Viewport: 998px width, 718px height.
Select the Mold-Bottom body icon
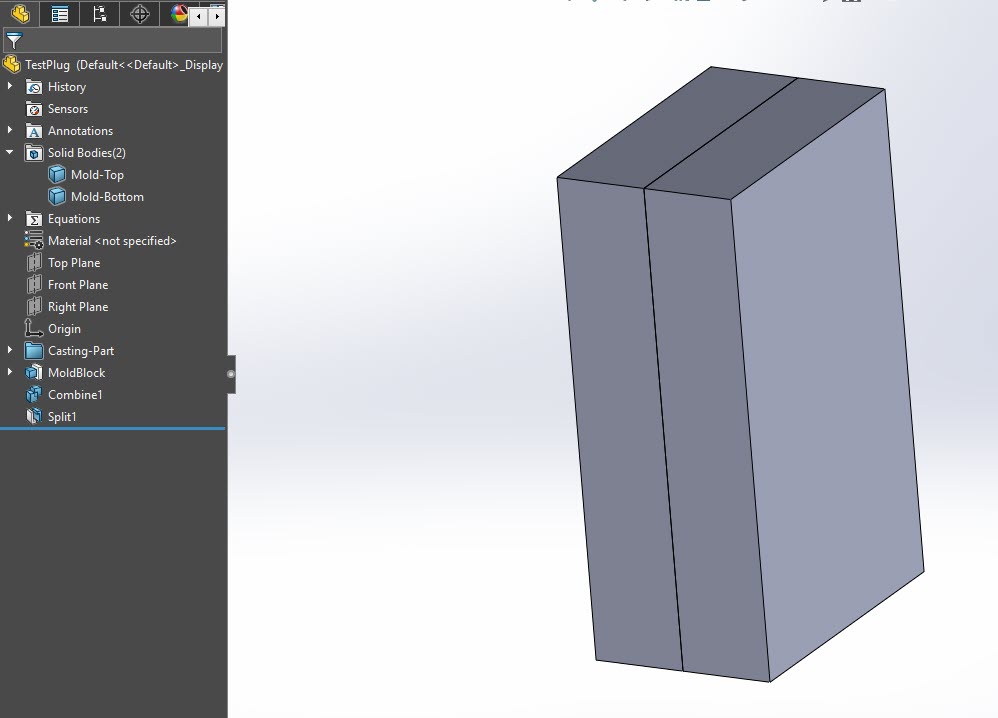(x=57, y=197)
